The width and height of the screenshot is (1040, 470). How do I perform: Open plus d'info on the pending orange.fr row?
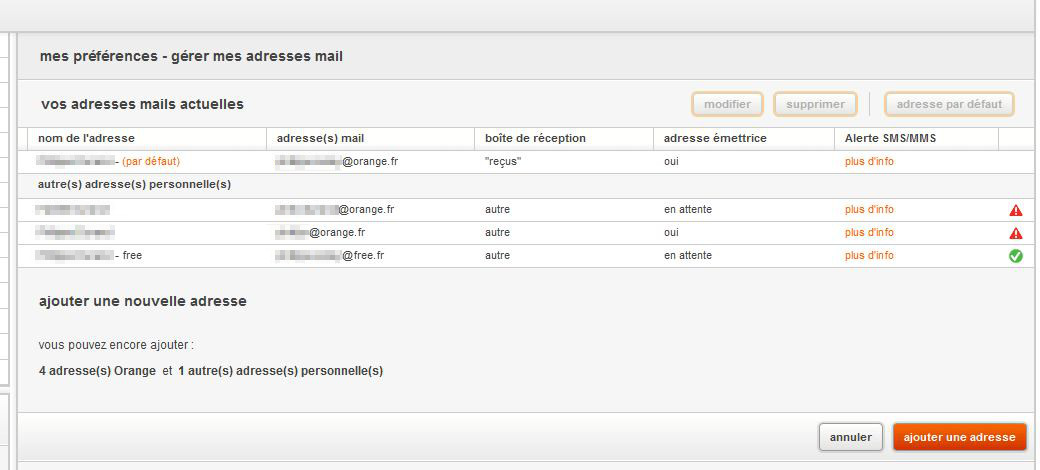[x=869, y=210]
